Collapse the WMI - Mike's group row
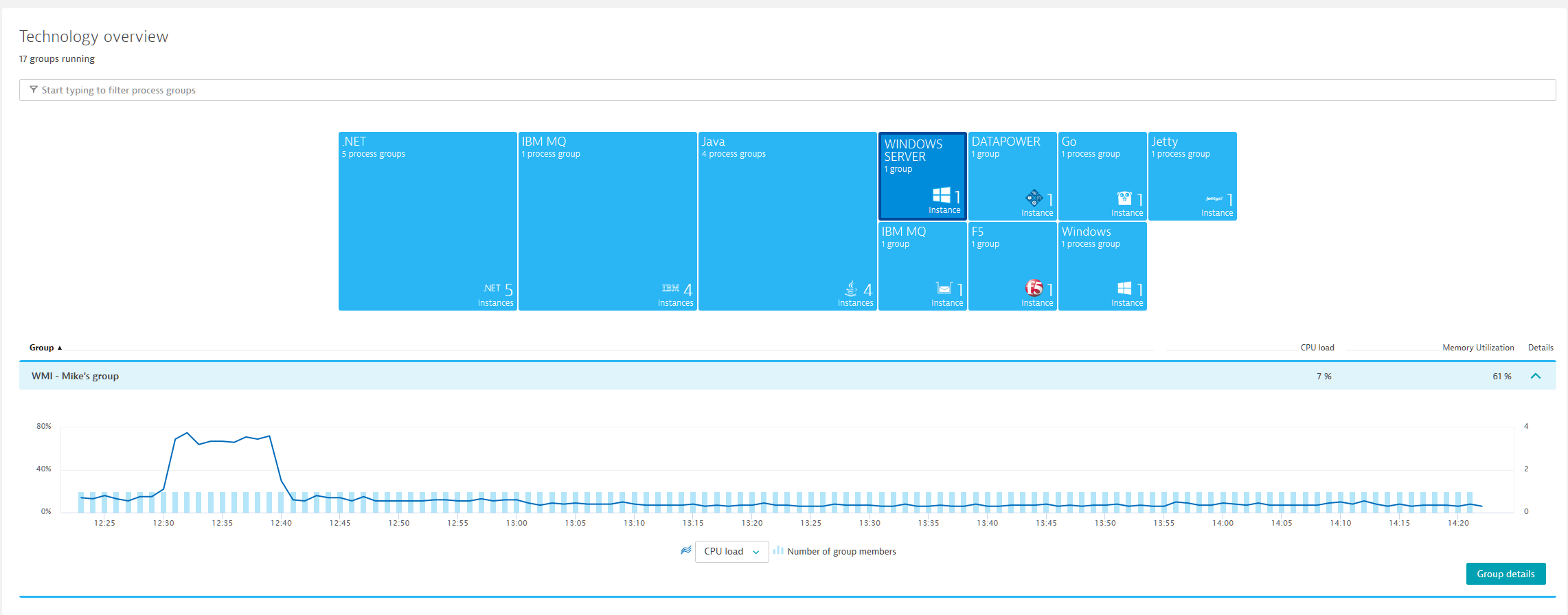The image size is (1568, 615). [1536, 376]
